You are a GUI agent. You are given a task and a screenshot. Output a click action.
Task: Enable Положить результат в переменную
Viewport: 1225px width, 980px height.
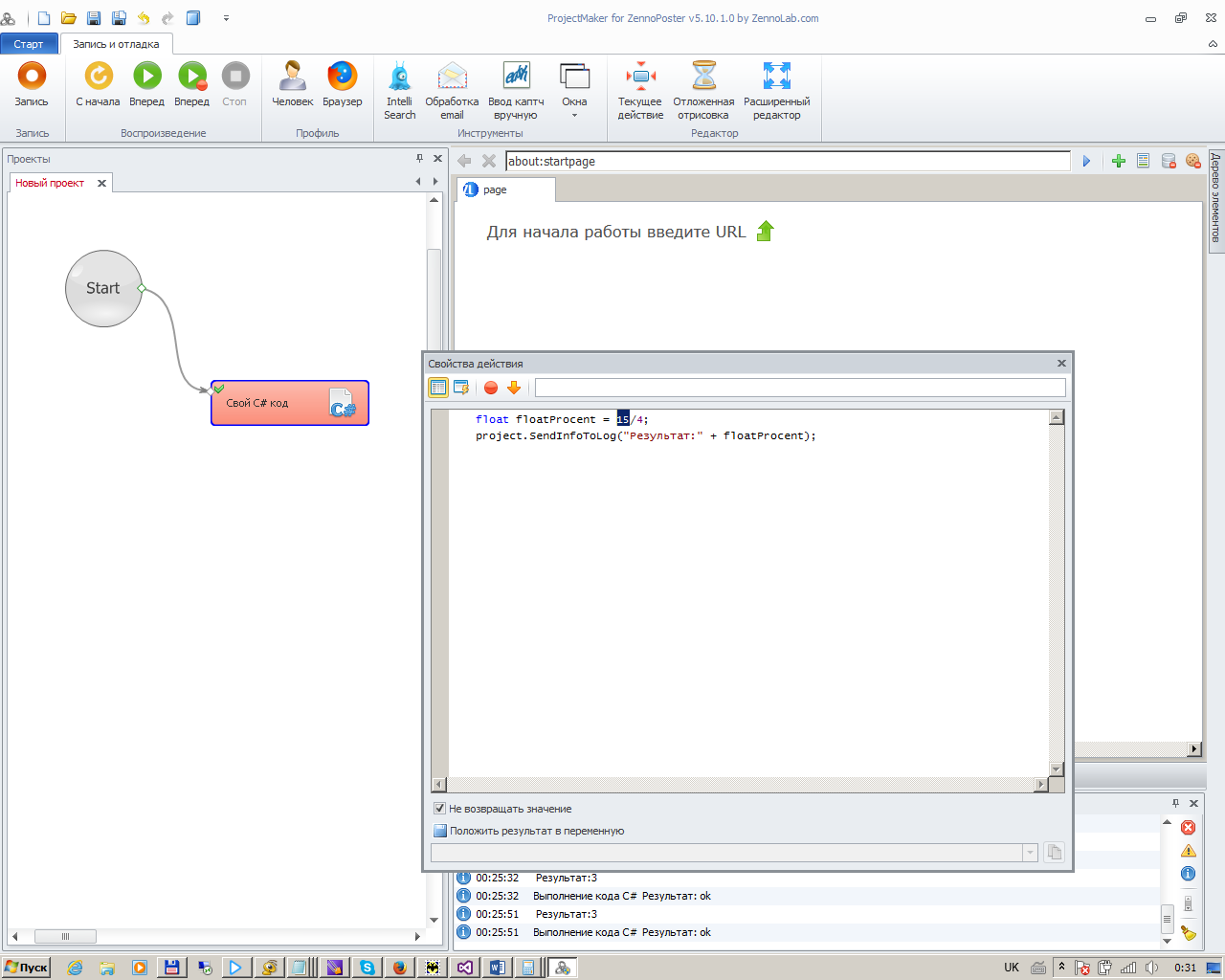tap(440, 831)
